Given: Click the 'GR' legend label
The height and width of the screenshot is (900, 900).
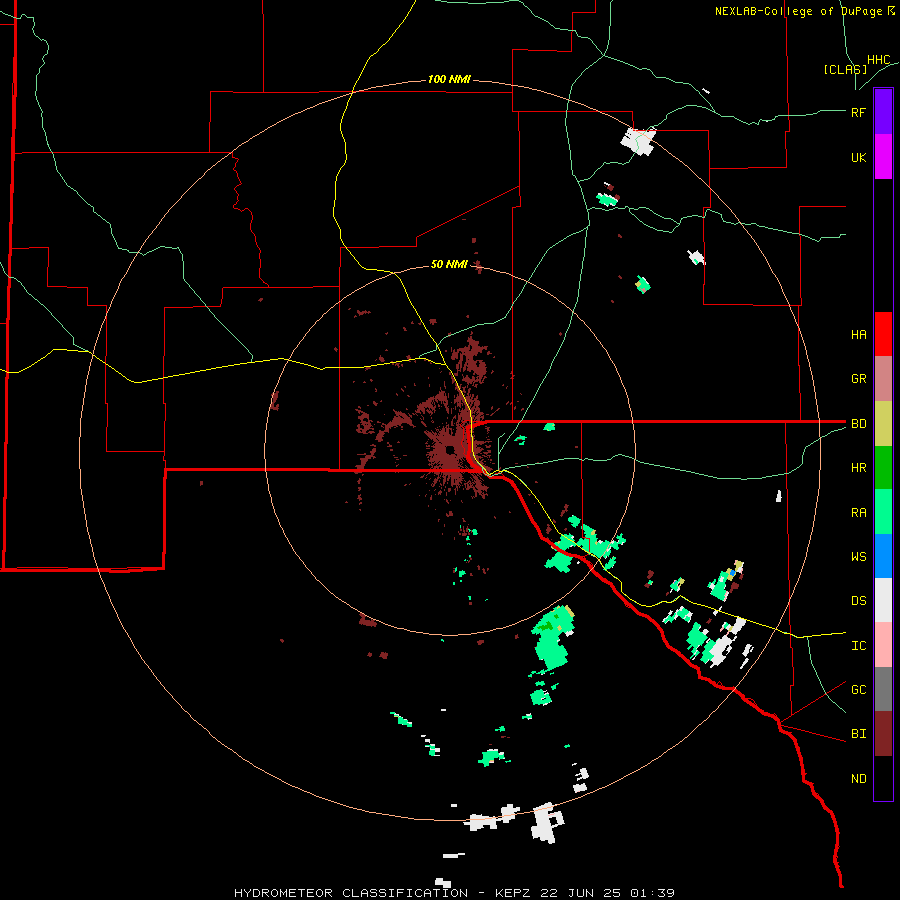Looking at the screenshot, I should [x=859, y=378].
